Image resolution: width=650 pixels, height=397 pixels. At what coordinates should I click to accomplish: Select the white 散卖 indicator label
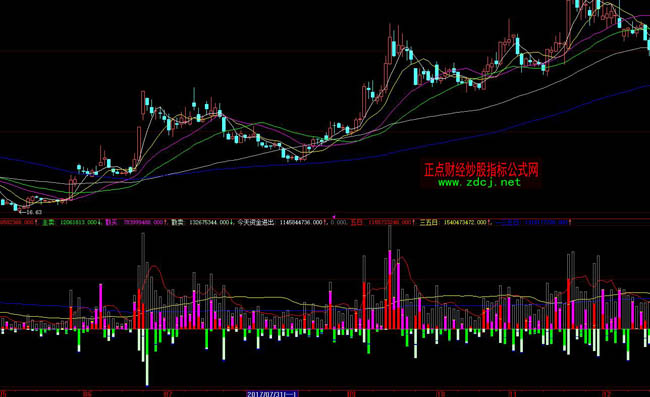point(177,223)
